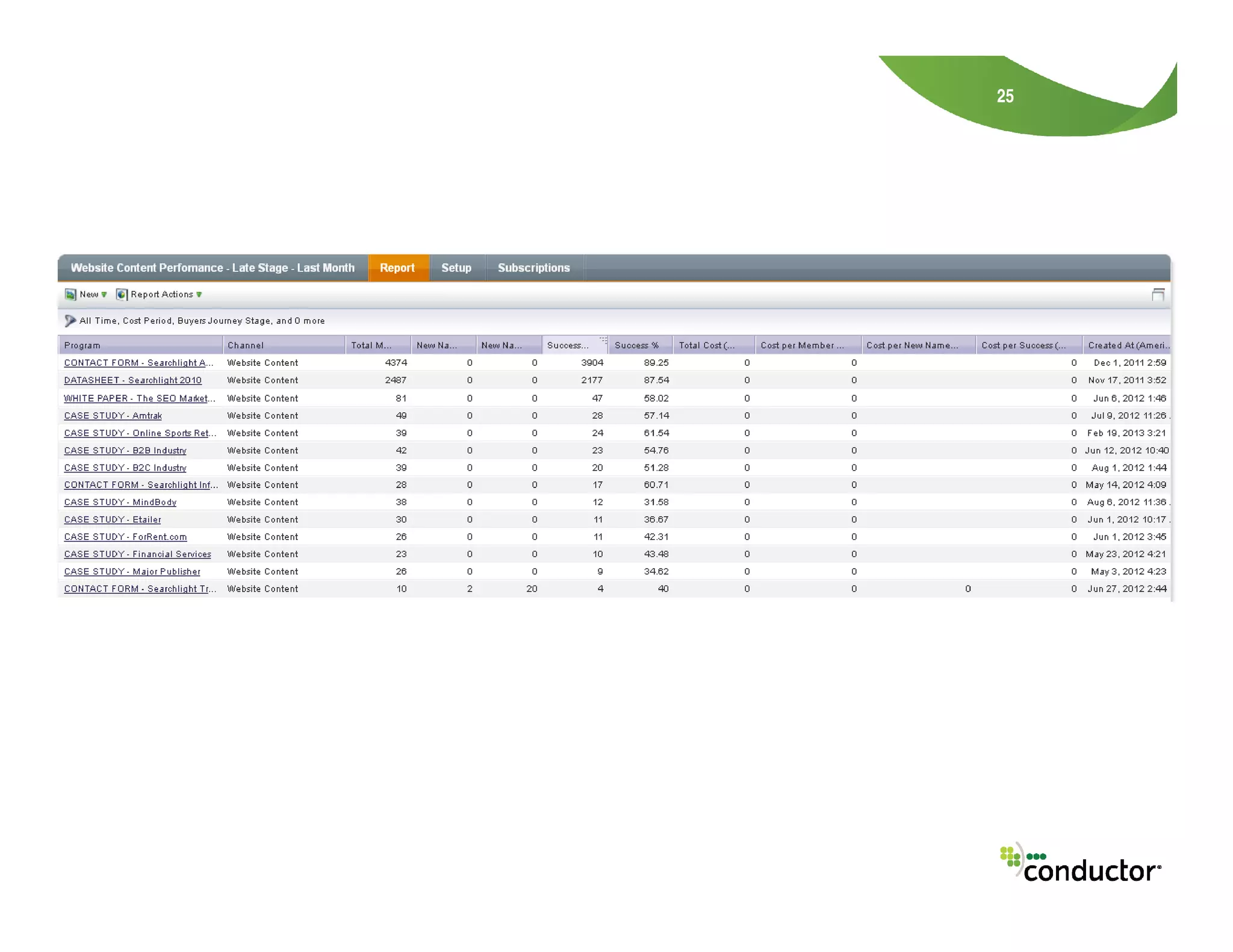Viewport: 1233px width, 952px height.
Task: Expand the All Time, Cost Period filter bar
Action: click(202, 321)
